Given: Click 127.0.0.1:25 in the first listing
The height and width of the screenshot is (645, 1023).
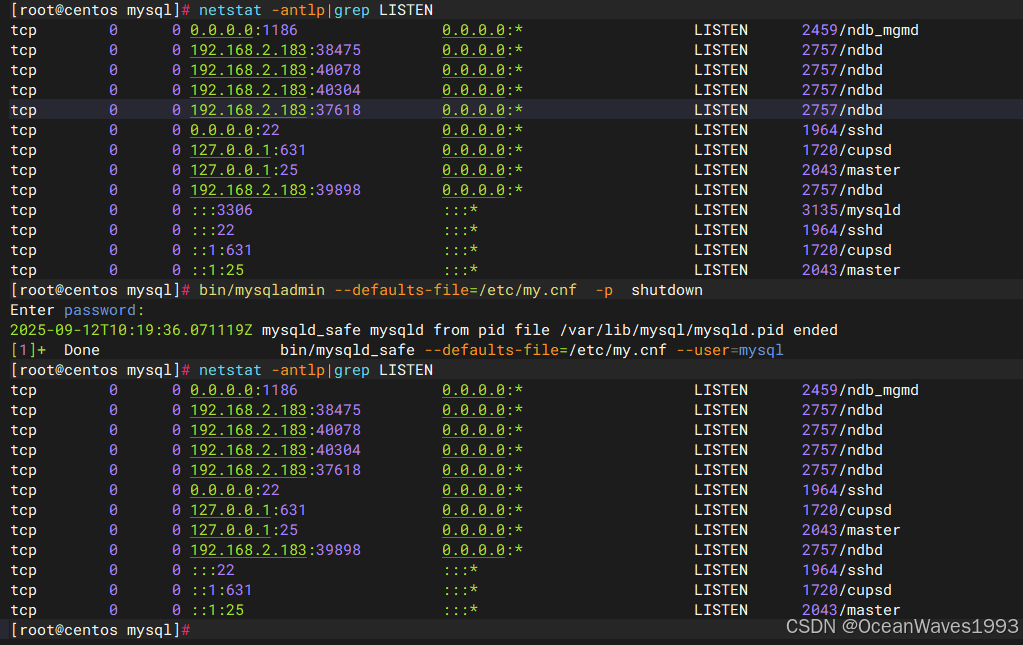Looking at the screenshot, I should point(243,170).
